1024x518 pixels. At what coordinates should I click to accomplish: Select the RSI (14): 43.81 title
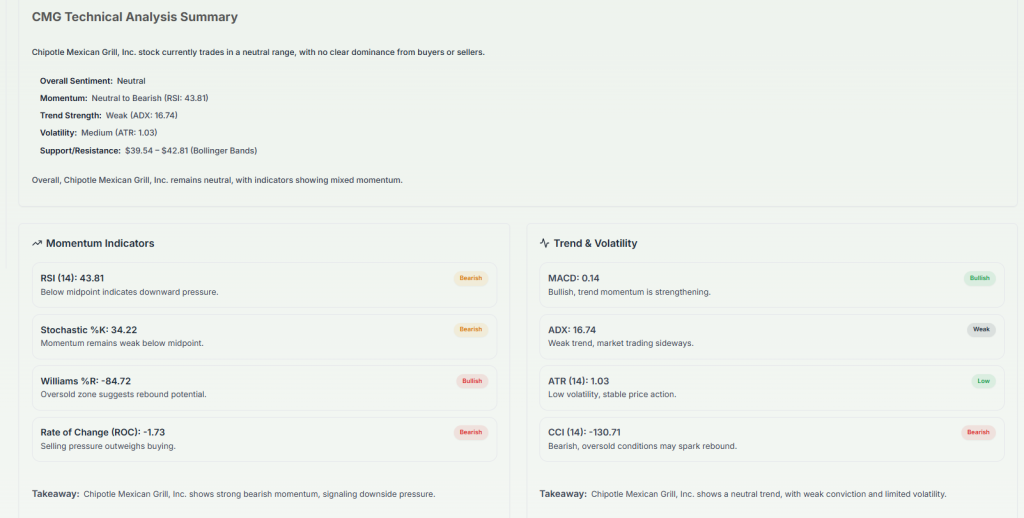(72, 278)
